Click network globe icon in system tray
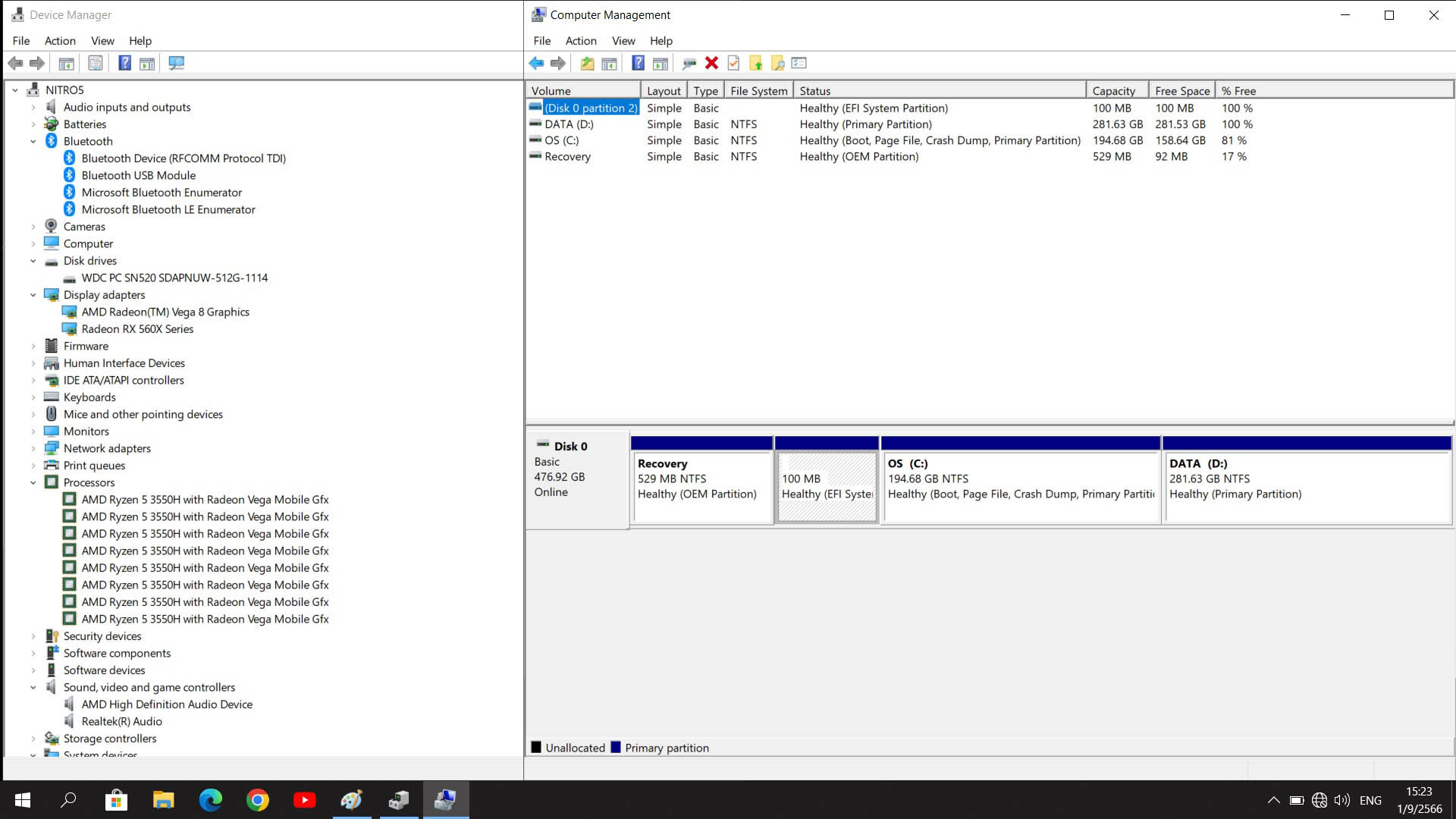This screenshot has width=1456, height=819. tap(1319, 800)
